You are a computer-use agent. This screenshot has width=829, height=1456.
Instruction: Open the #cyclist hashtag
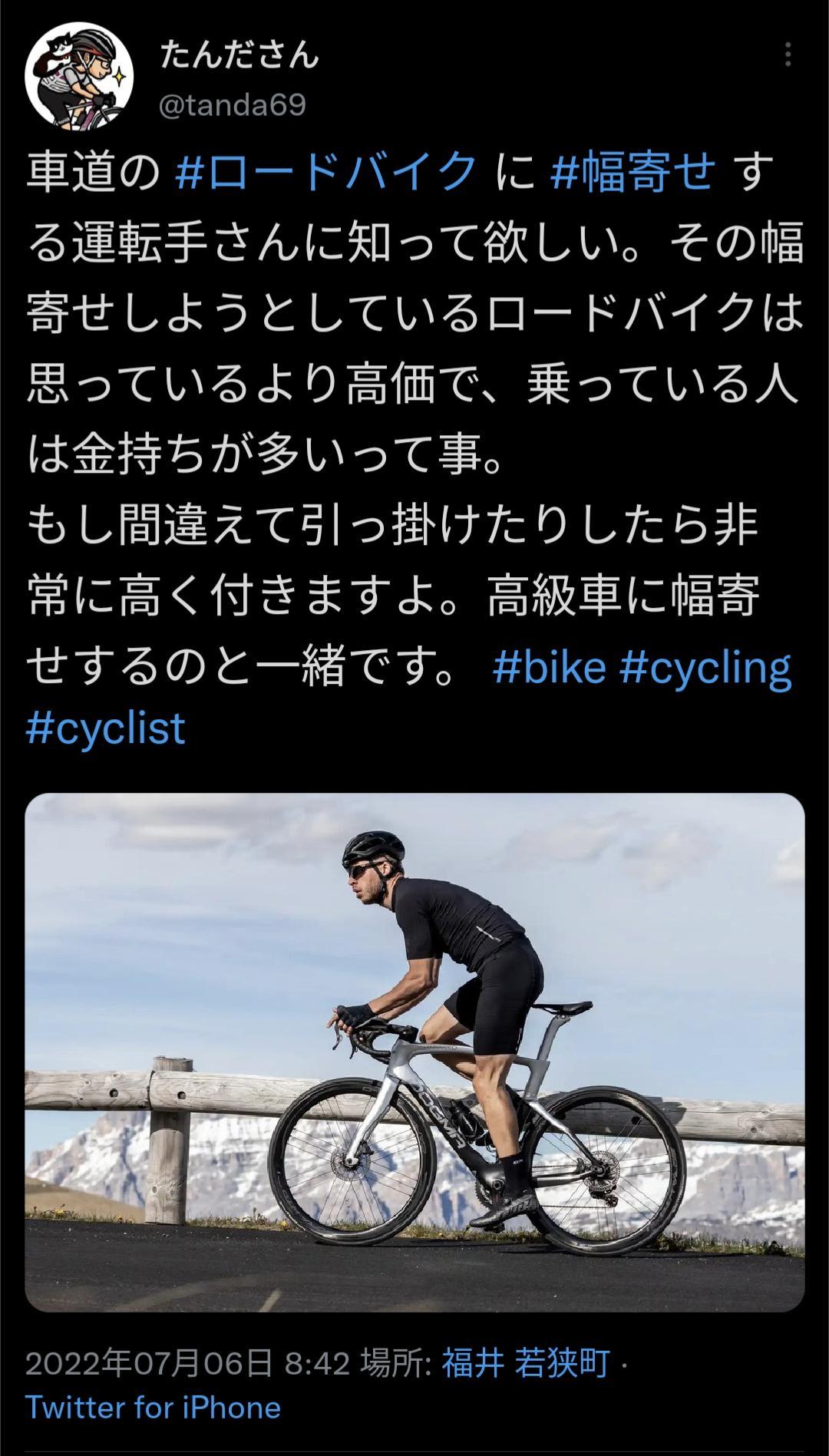pos(106,728)
